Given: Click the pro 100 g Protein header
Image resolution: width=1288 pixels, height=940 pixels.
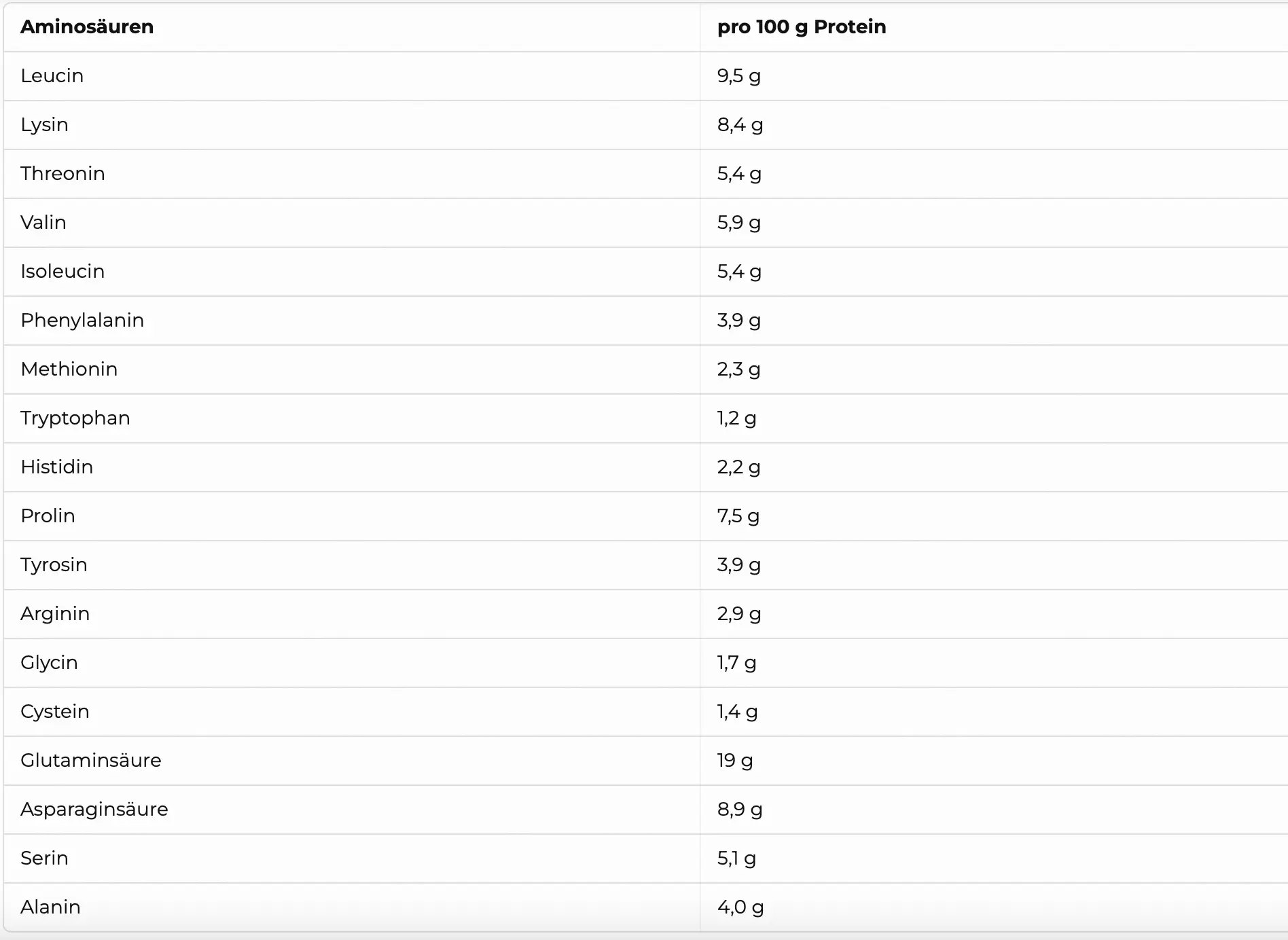Looking at the screenshot, I should click(x=802, y=27).
